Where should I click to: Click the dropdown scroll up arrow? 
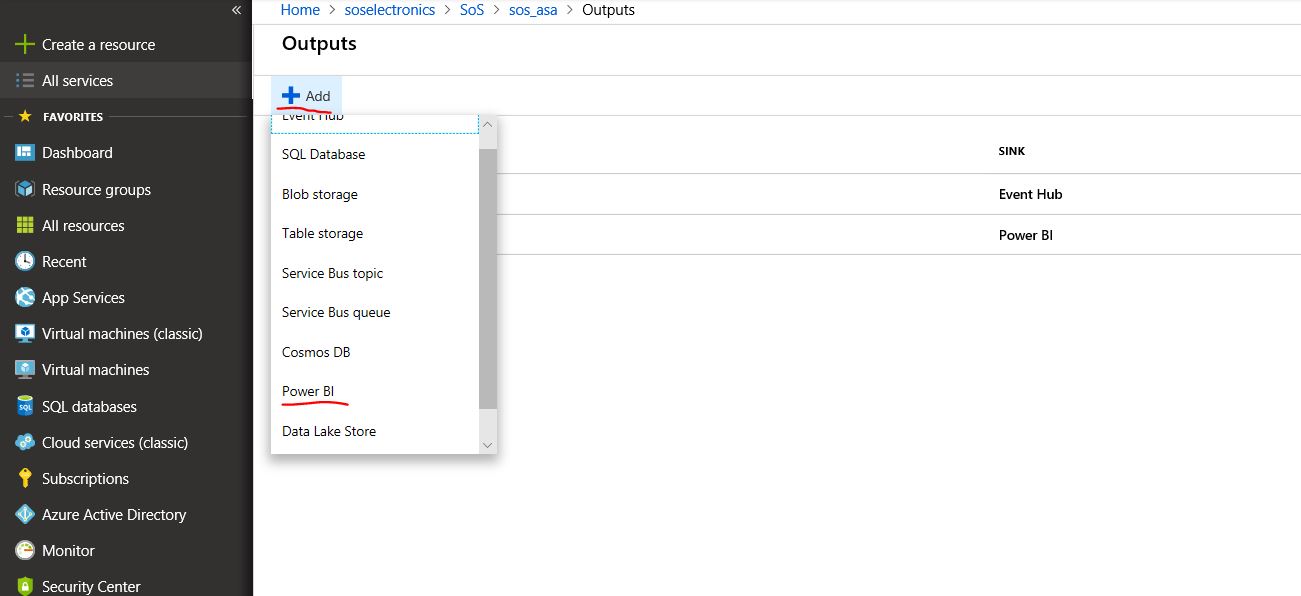coord(488,125)
